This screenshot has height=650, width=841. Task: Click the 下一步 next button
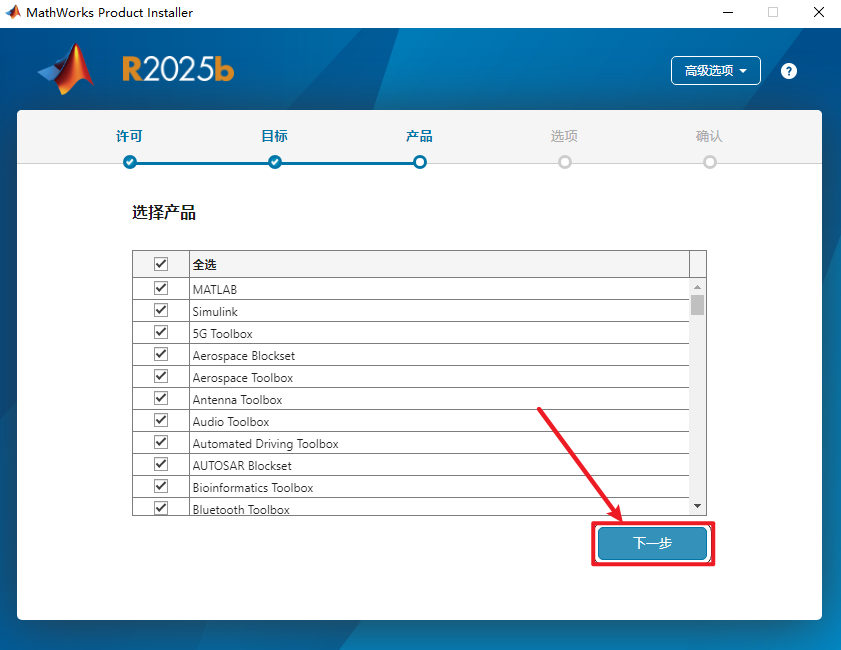click(x=652, y=543)
